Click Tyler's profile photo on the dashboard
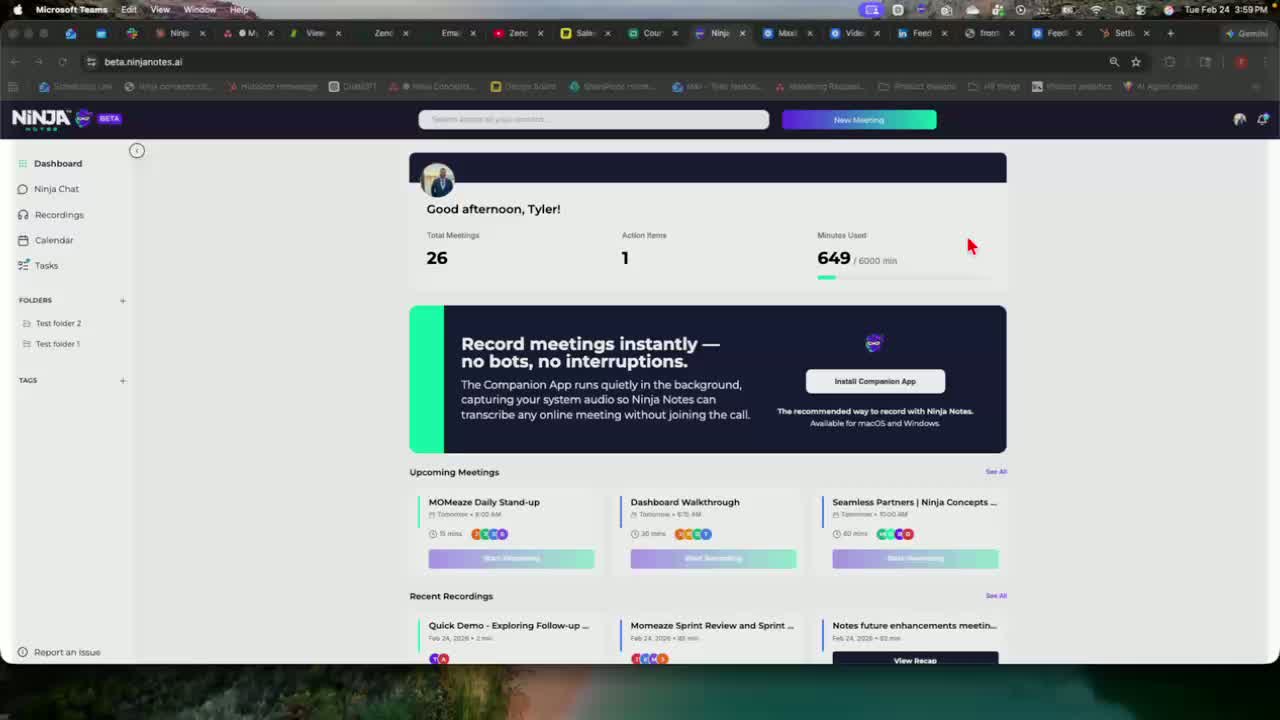Viewport: 1280px width, 720px height. pos(438,181)
